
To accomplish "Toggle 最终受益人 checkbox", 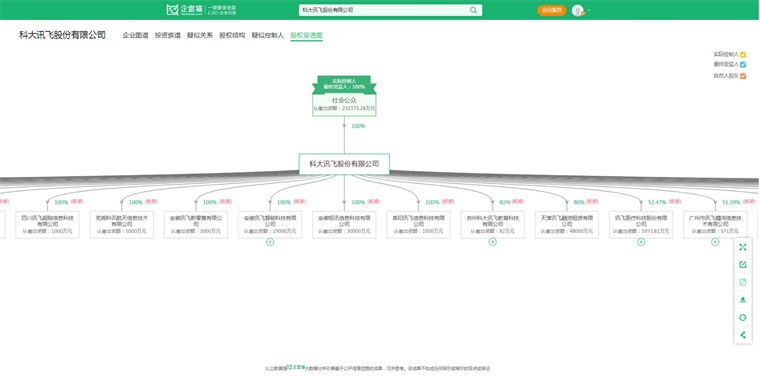I will (743, 64).
